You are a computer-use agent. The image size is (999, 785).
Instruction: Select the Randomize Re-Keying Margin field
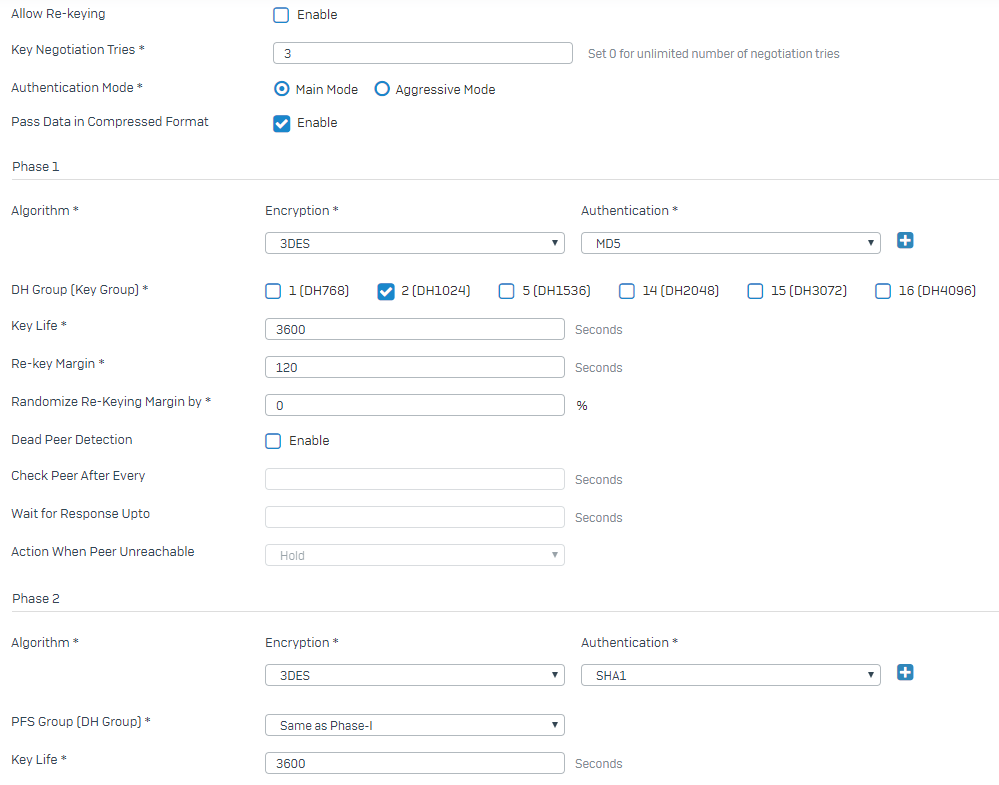click(414, 405)
